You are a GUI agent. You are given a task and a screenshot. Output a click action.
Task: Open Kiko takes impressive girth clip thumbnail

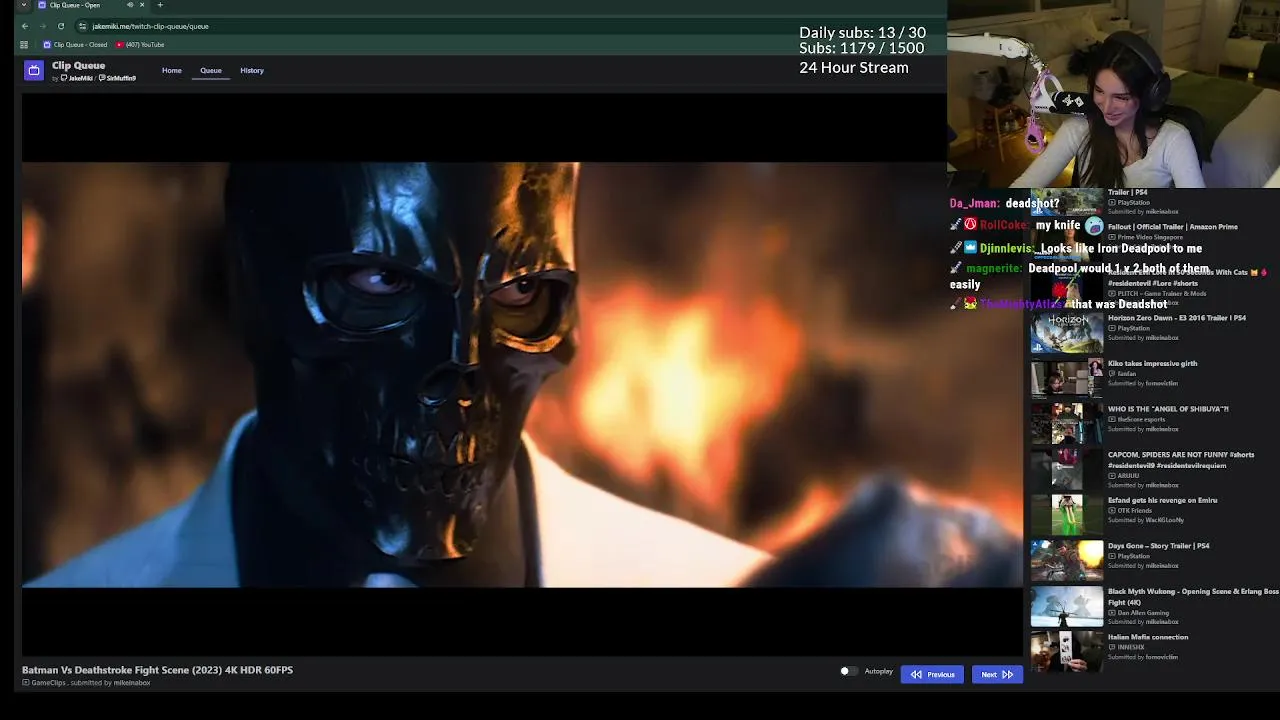[x=1067, y=379]
